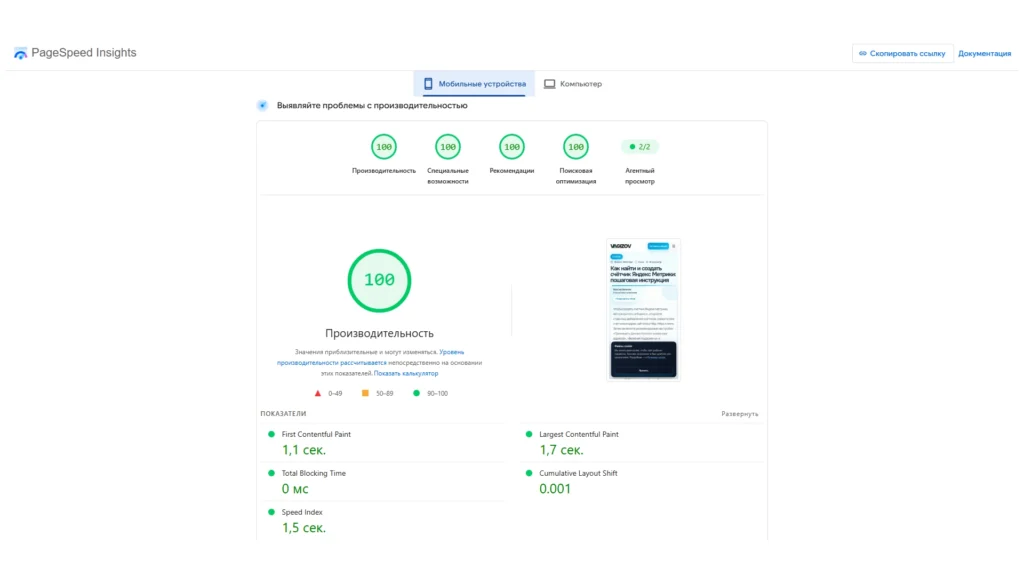The image size is (1024, 576).
Task: Switch to Компьютер tab
Action: pyautogui.click(x=573, y=84)
